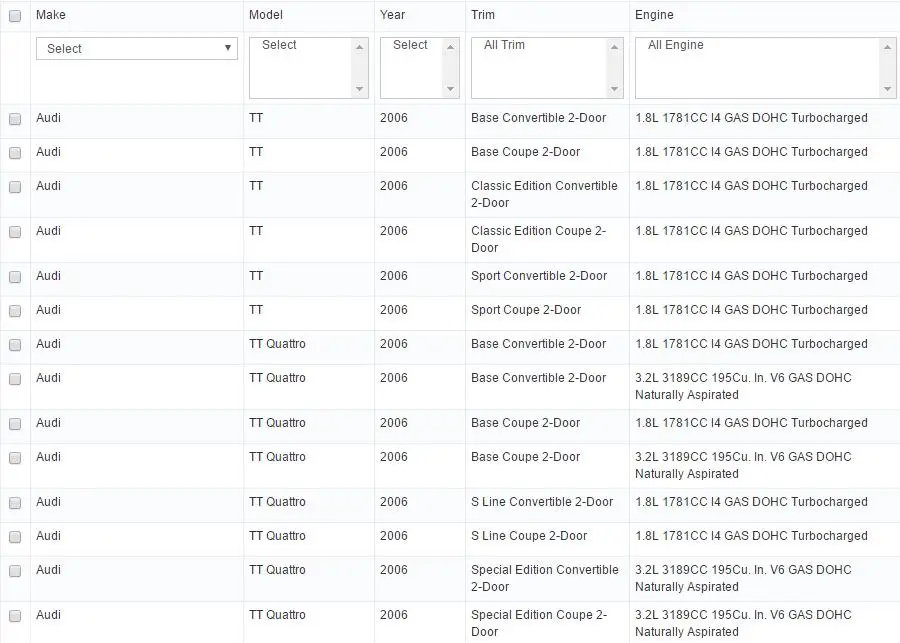Check the TT Quattro S Line Convertible row
The height and width of the screenshot is (643, 900).
click(15, 502)
